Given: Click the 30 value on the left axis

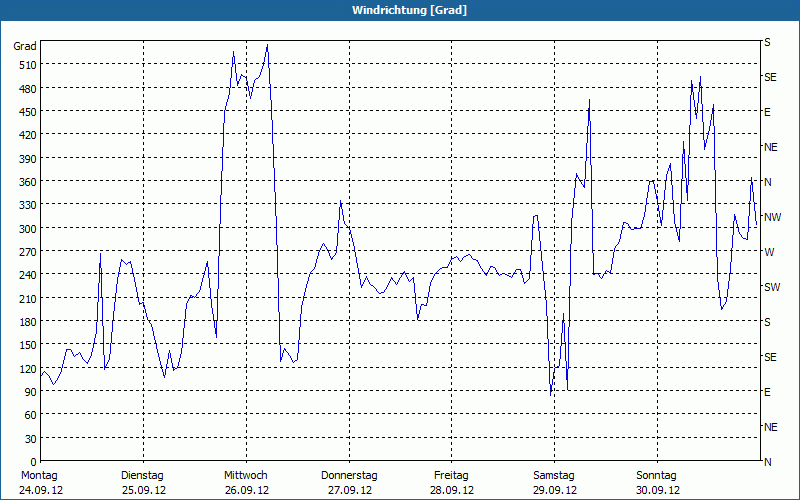Looking at the screenshot, I should tap(31, 439).
